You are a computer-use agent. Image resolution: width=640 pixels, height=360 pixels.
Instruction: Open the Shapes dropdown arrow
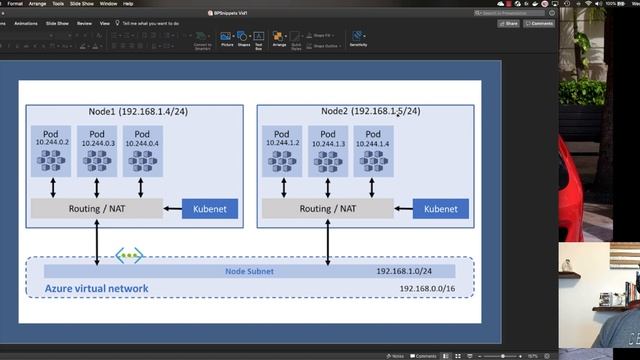coord(250,36)
